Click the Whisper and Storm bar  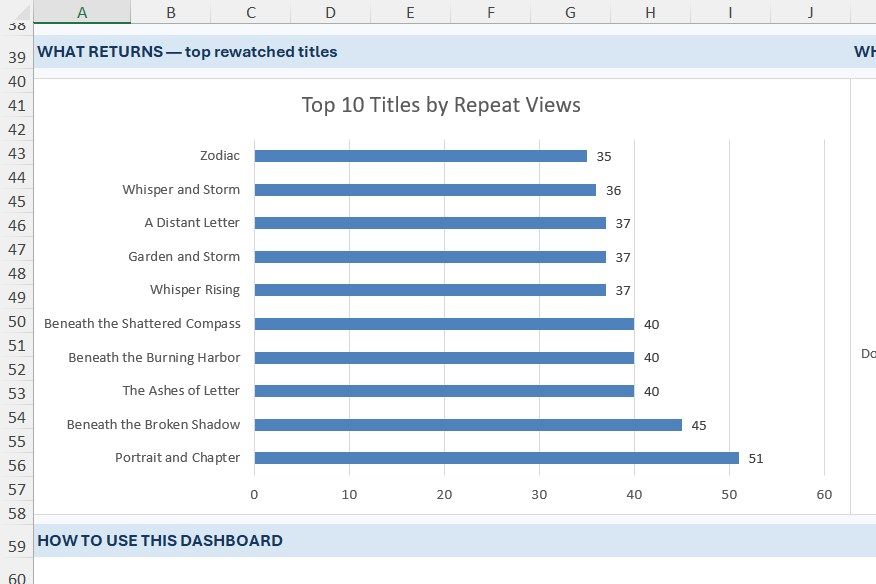pos(425,190)
